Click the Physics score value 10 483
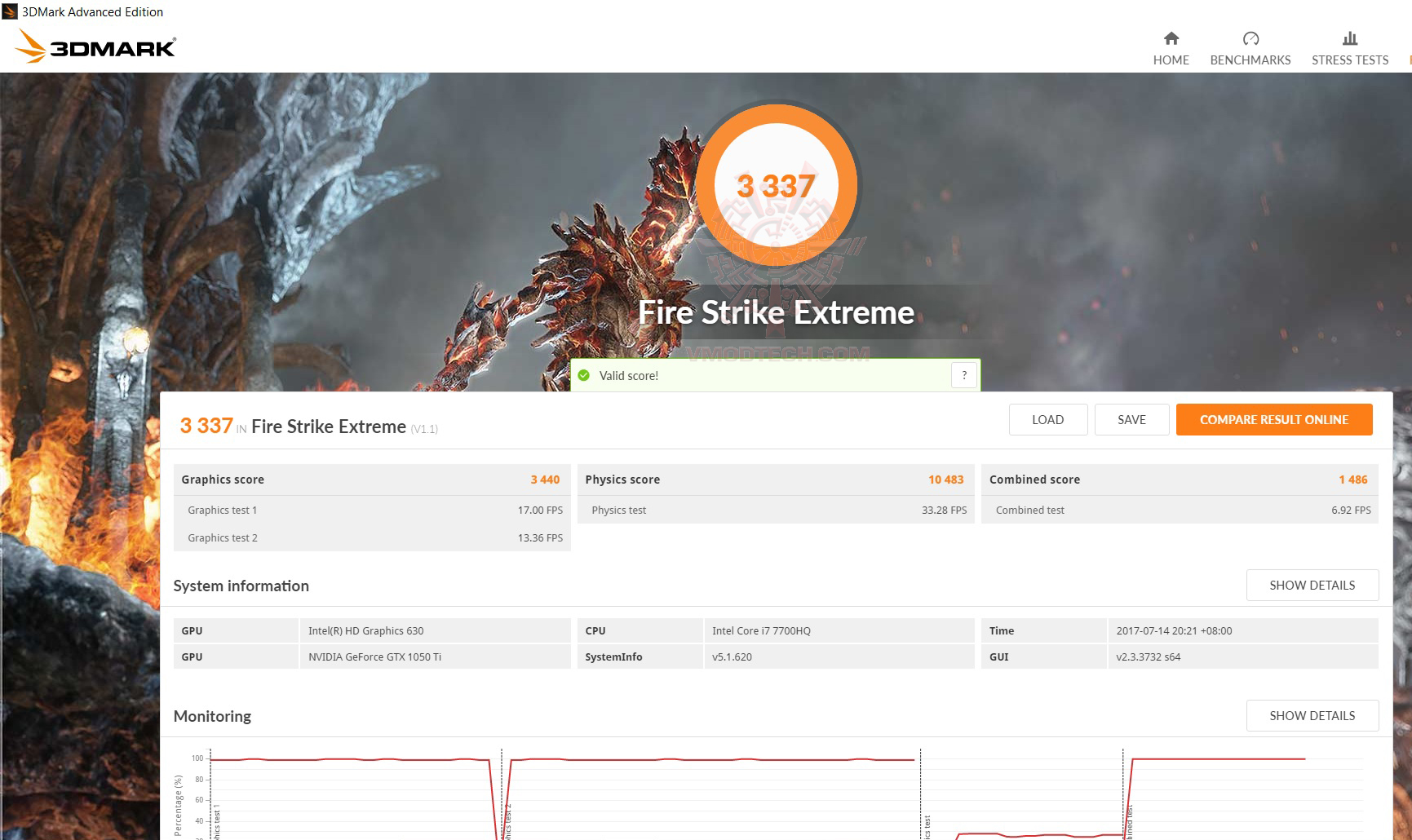The image size is (1412, 840). (945, 480)
